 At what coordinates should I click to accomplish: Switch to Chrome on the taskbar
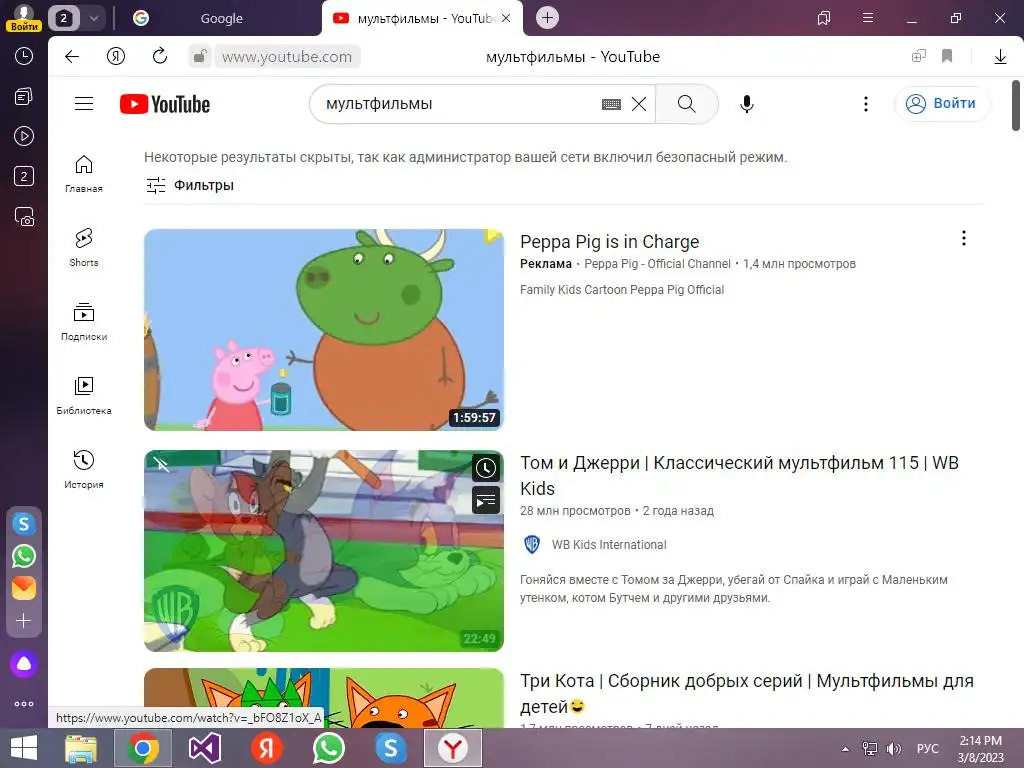tap(143, 748)
